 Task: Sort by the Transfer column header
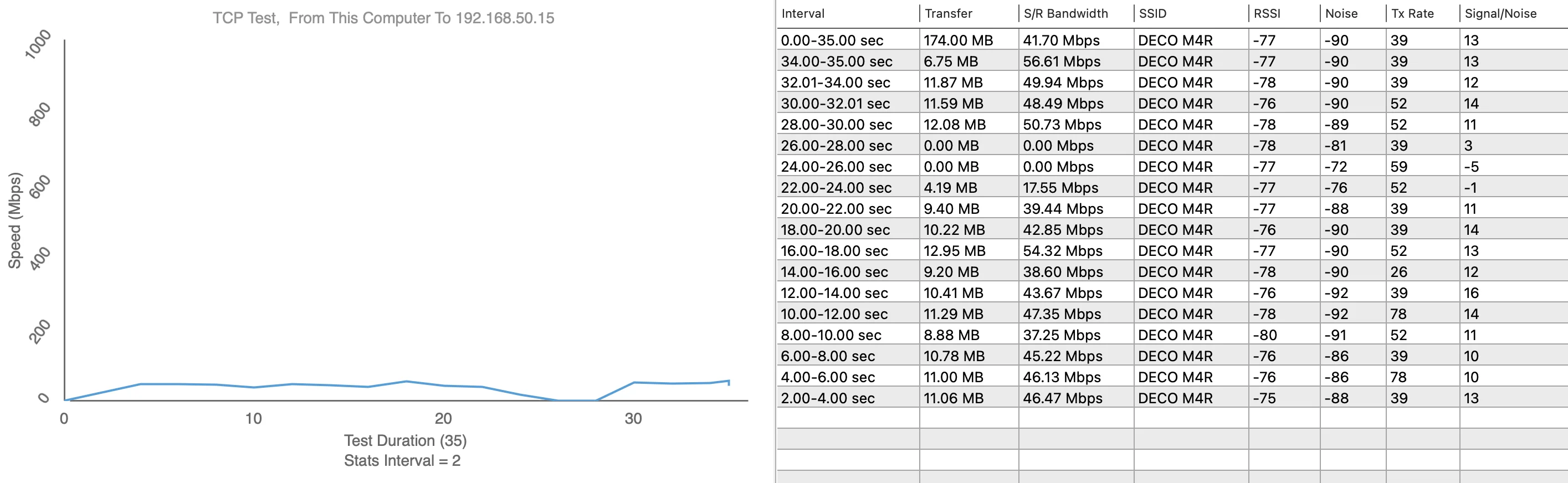[x=949, y=13]
